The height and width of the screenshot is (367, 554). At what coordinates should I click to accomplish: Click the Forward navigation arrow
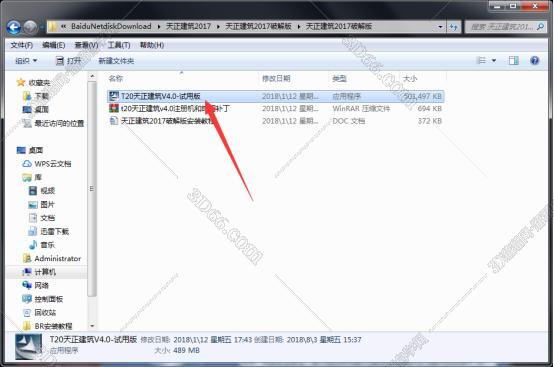pyautogui.click(x=31, y=27)
